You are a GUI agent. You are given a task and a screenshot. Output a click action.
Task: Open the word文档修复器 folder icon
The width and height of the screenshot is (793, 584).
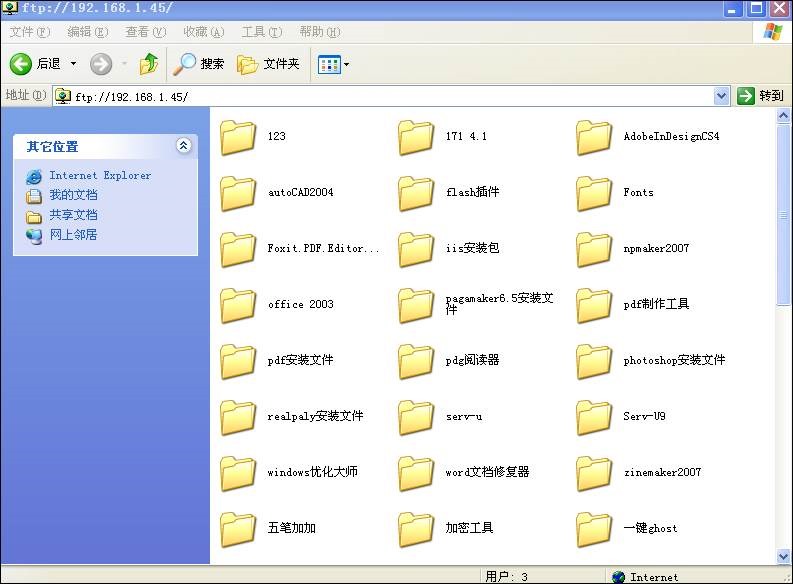point(416,473)
